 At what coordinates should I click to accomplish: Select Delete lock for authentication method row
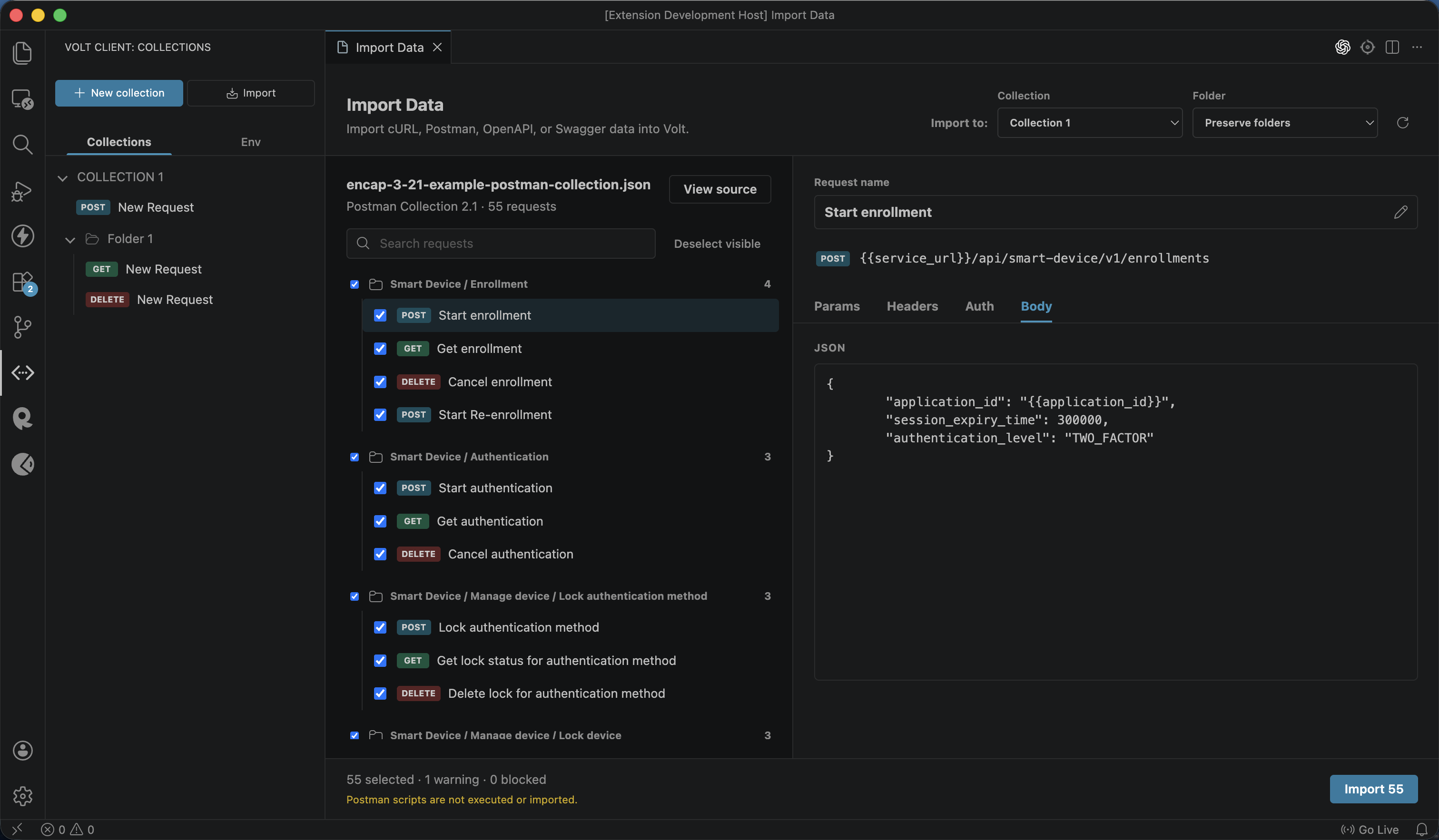pyautogui.click(x=570, y=693)
